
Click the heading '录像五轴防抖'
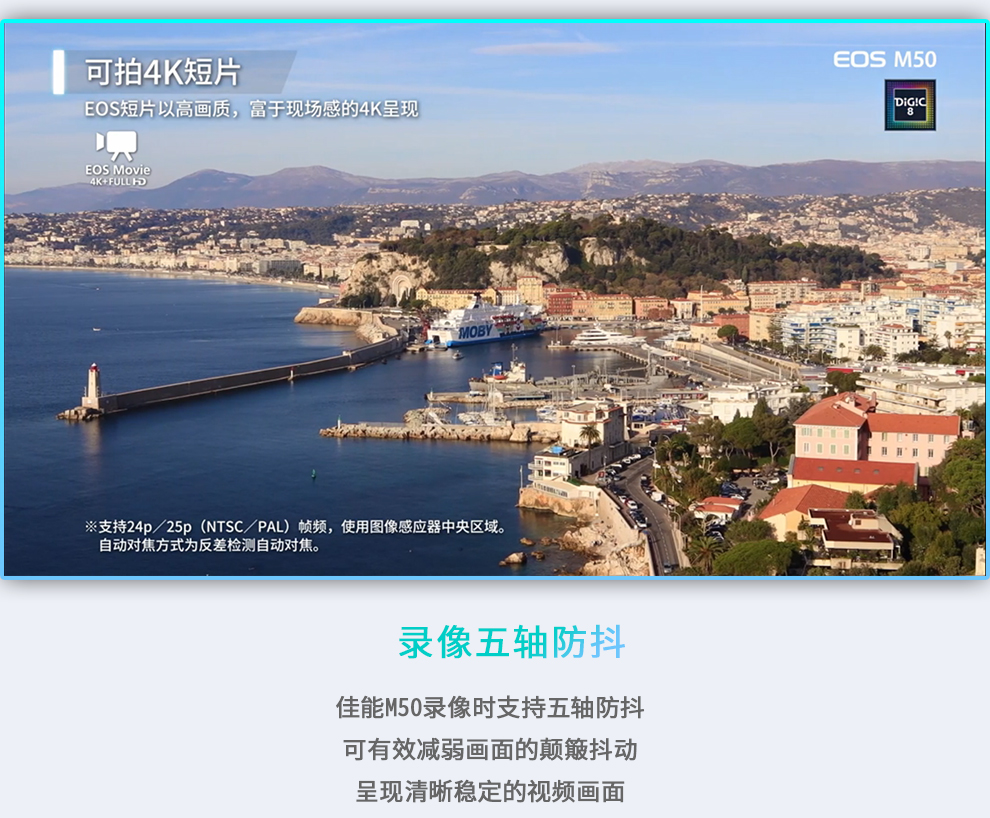[x=512, y=643]
